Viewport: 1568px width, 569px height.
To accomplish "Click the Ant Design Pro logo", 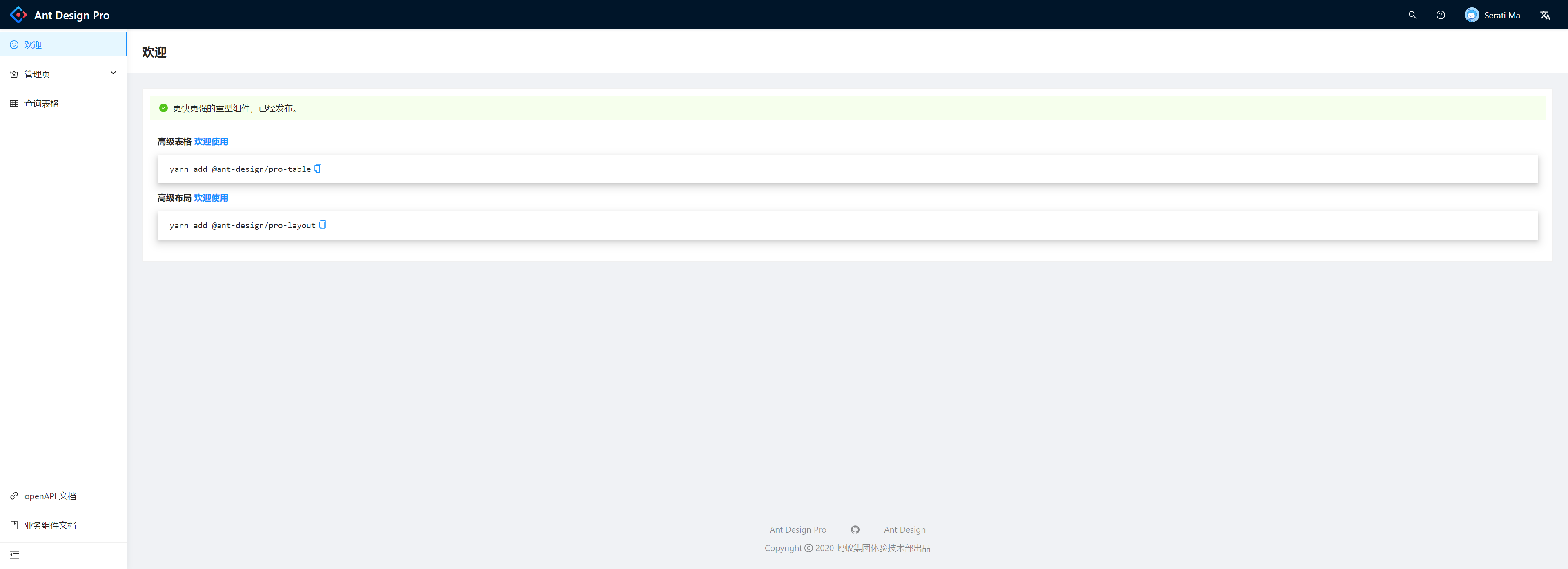I will click(18, 15).
